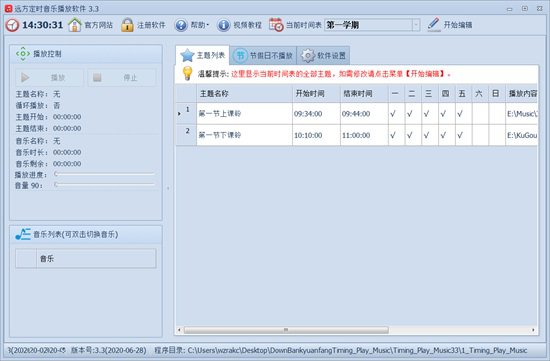The height and width of the screenshot is (361, 550).
Task: Click the lightbulb tip icon
Action: (x=187, y=73)
